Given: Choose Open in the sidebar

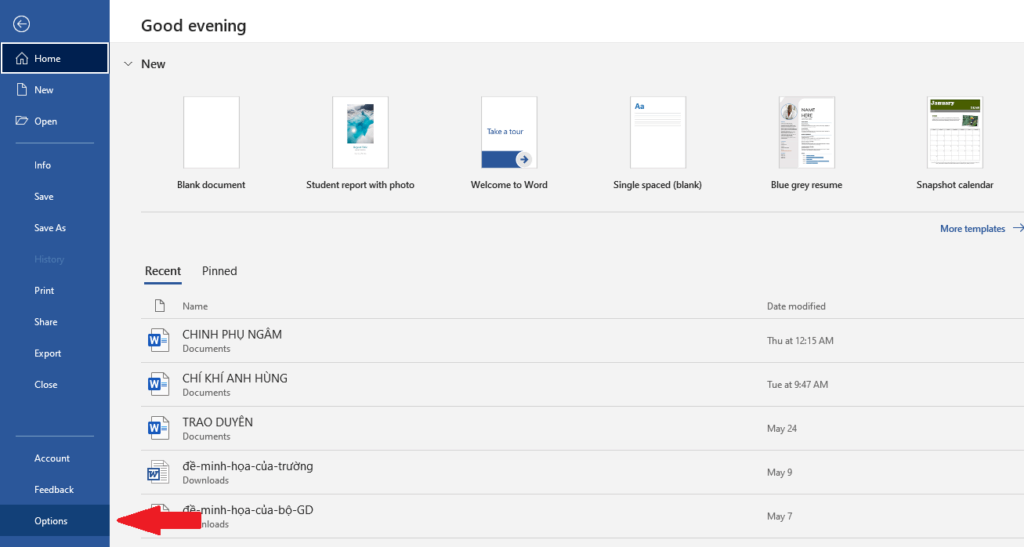Looking at the screenshot, I should click(55, 121).
